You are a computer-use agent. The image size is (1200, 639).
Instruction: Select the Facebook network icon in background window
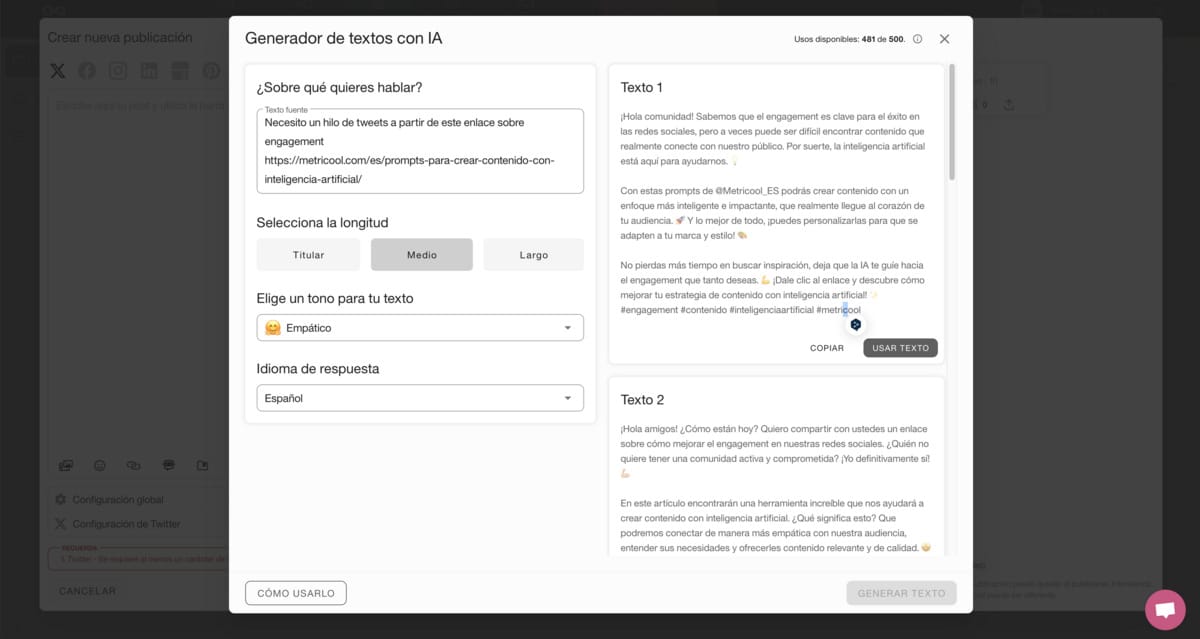pyautogui.click(x=87, y=71)
